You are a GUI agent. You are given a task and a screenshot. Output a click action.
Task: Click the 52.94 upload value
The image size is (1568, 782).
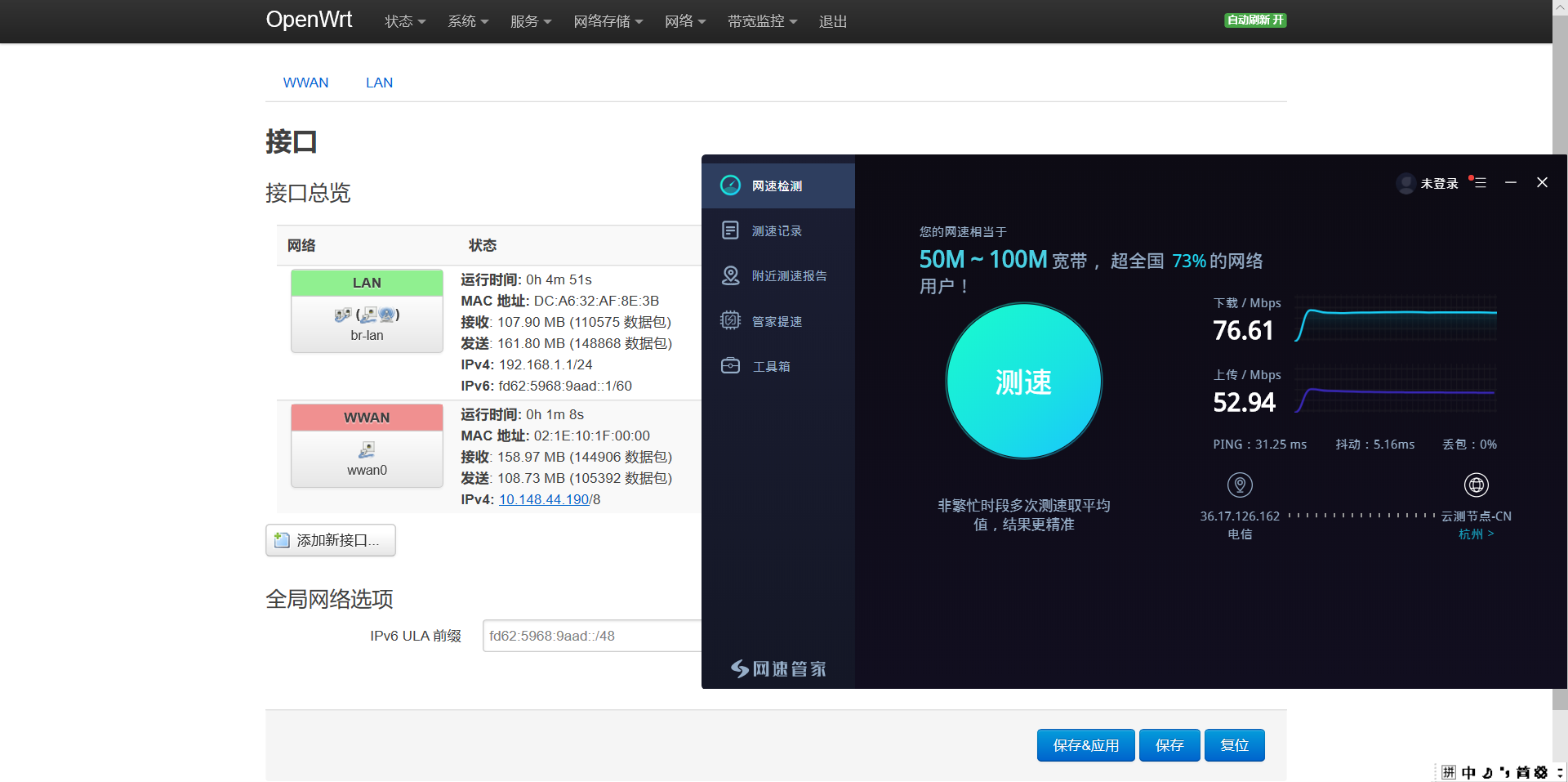pyautogui.click(x=1244, y=402)
